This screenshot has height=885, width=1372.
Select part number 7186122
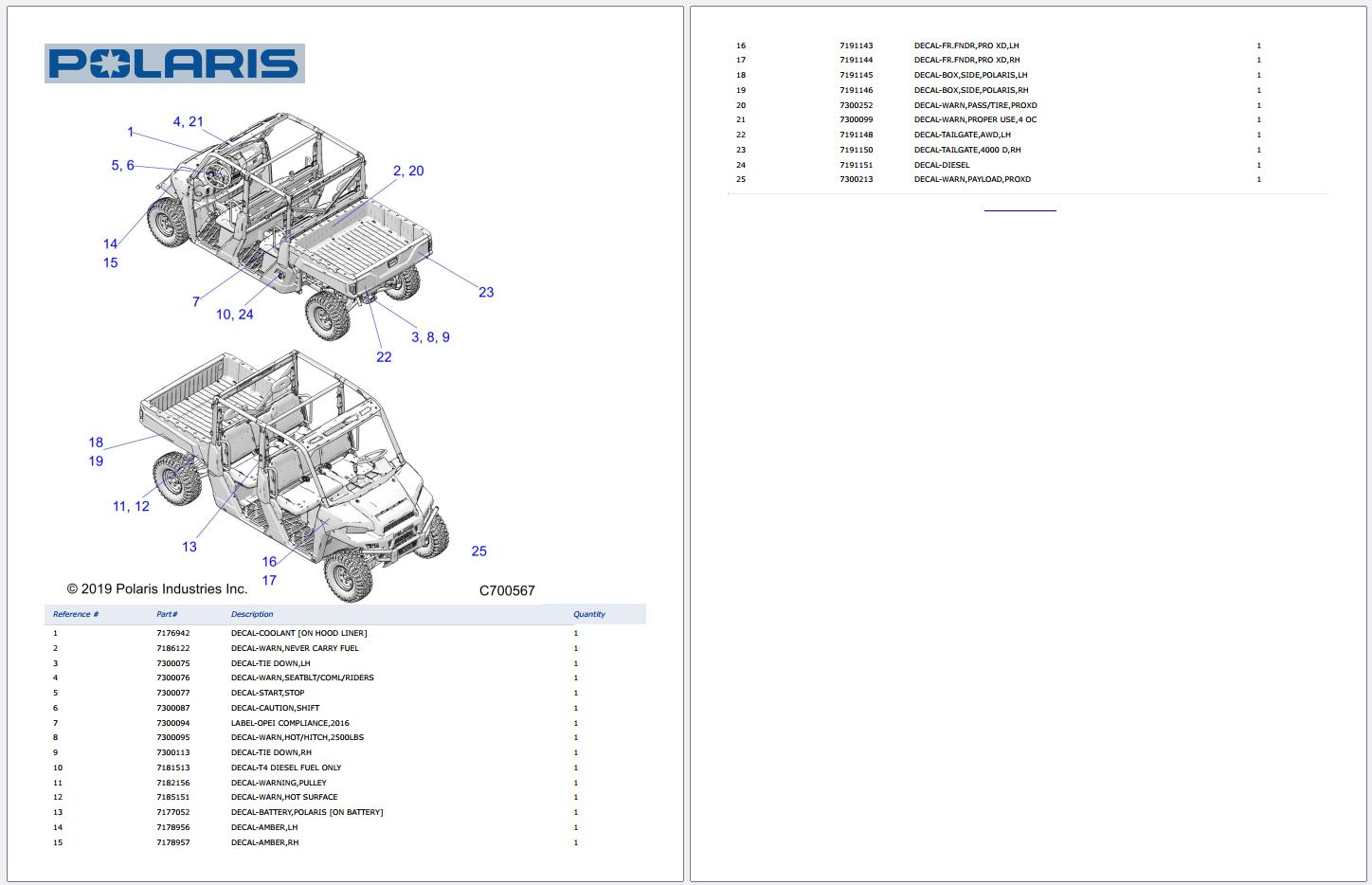(173, 648)
